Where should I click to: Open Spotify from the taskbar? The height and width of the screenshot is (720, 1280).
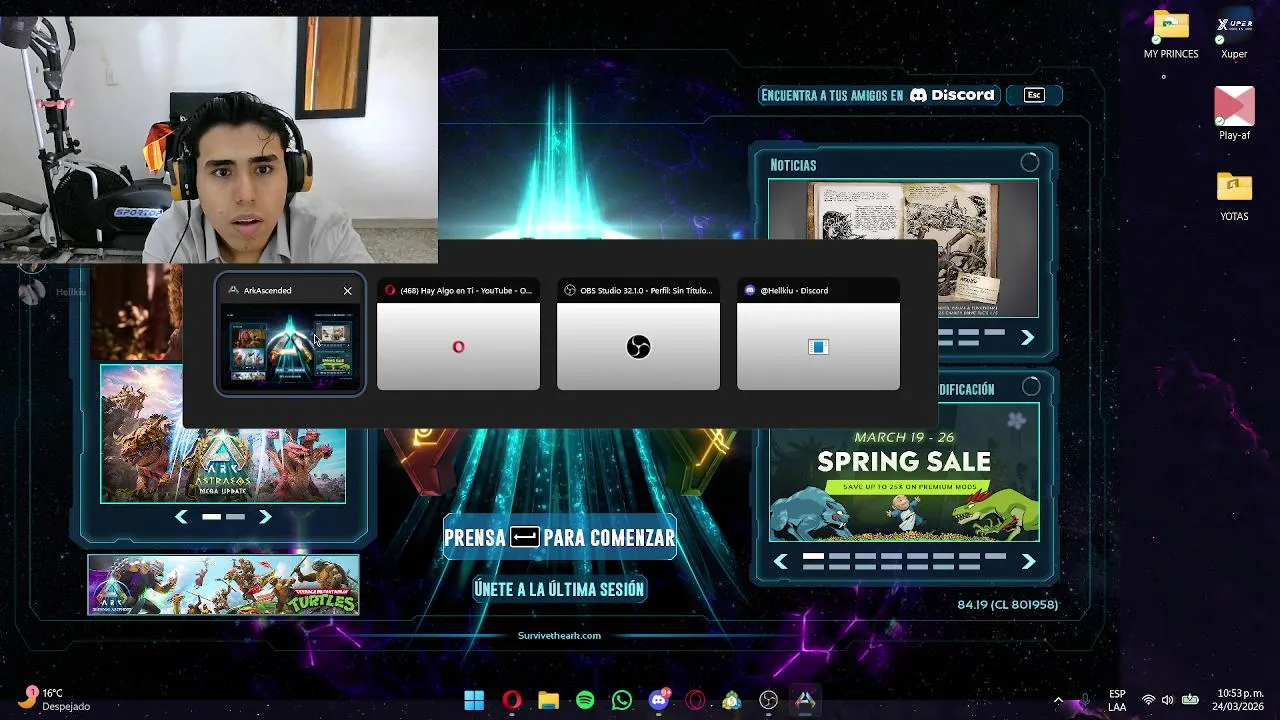[585, 700]
